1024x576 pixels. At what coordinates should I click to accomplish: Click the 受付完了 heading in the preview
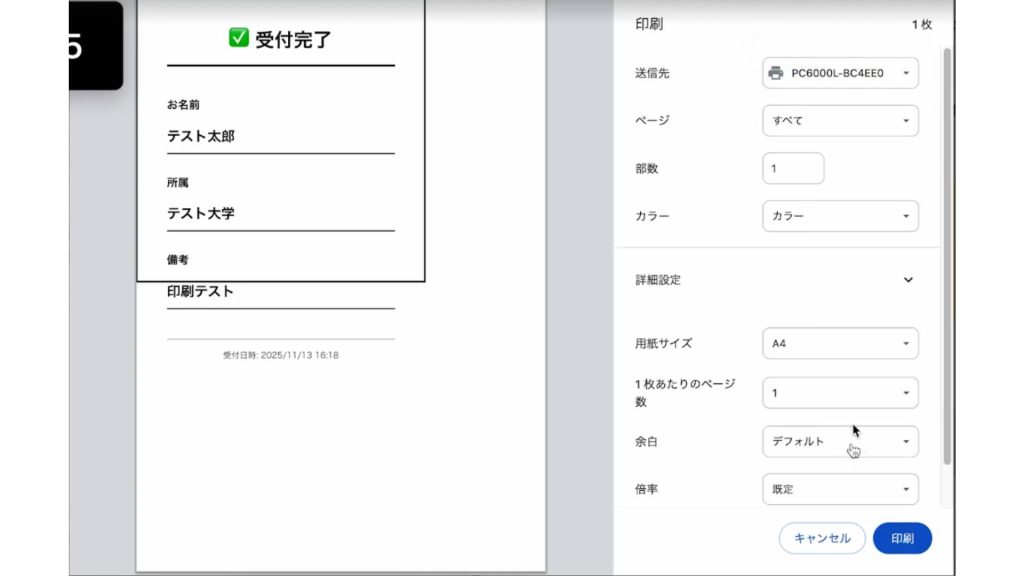pyautogui.click(x=292, y=40)
